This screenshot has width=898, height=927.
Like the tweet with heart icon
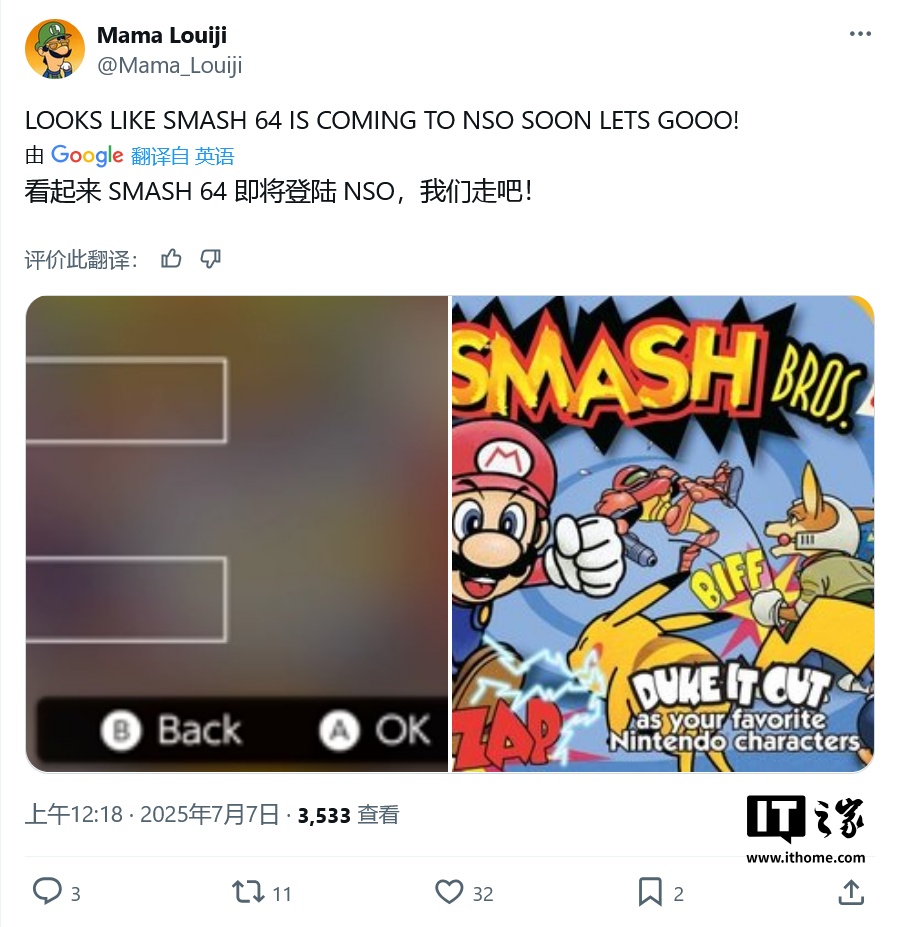[449, 892]
